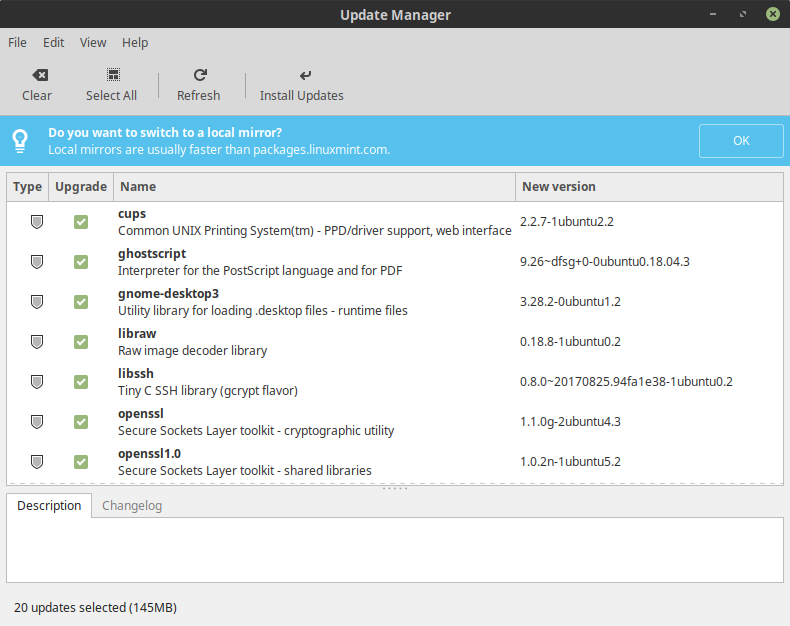This screenshot has height=626, width=790.
Task: Click the shield type icon for libssh
Action: pos(37,382)
